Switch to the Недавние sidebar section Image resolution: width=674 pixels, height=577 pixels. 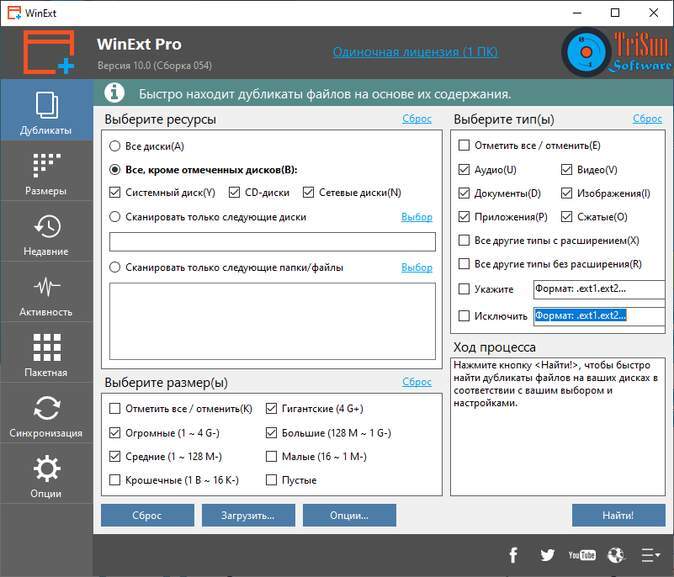pyautogui.click(x=46, y=233)
